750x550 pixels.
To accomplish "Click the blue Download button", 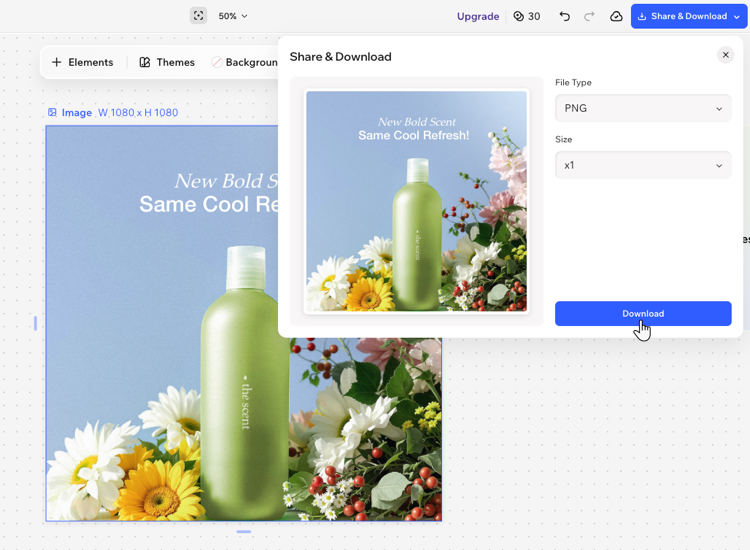I will (x=643, y=314).
